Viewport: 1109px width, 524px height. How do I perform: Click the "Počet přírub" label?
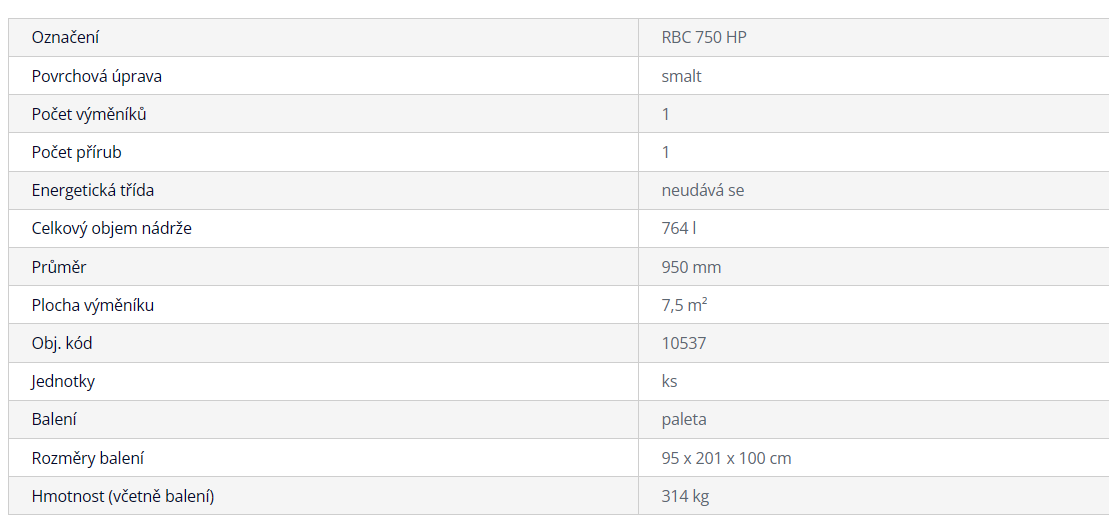point(76,152)
